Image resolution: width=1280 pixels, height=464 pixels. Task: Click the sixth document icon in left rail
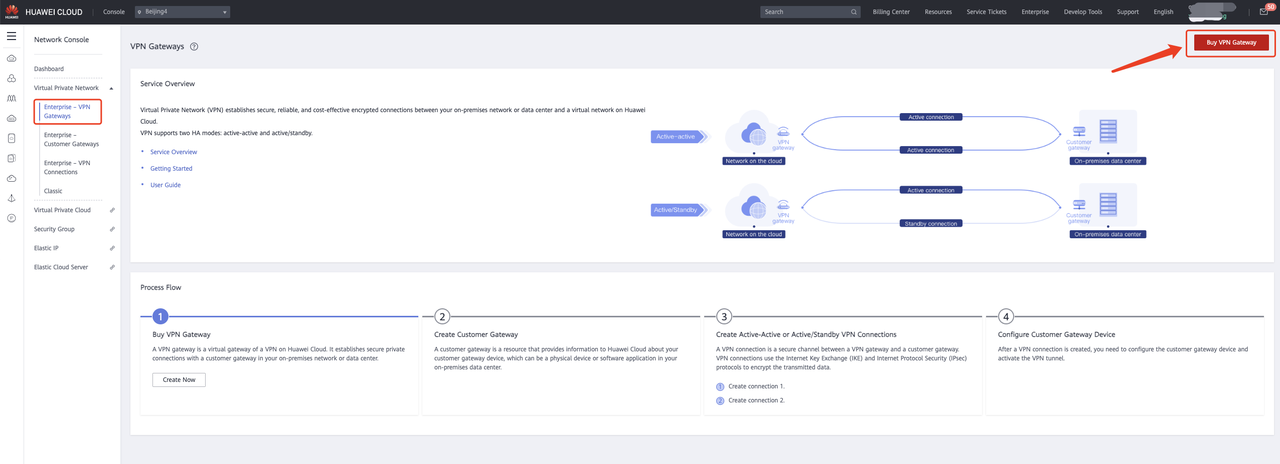click(11, 158)
